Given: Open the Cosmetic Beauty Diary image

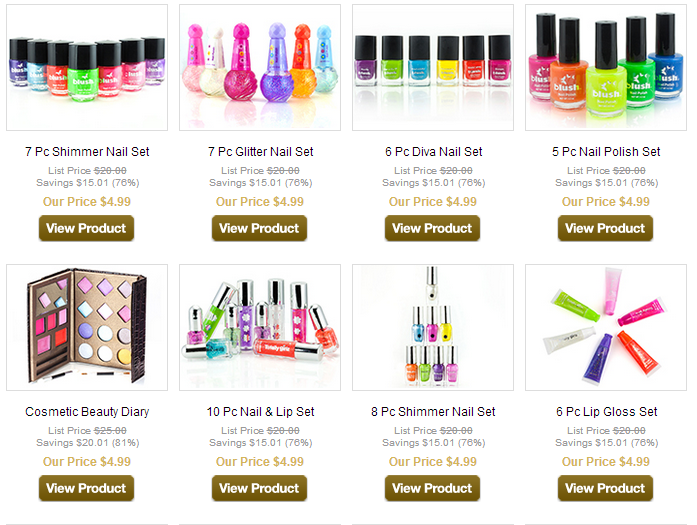Looking at the screenshot, I should tap(87, 328).
